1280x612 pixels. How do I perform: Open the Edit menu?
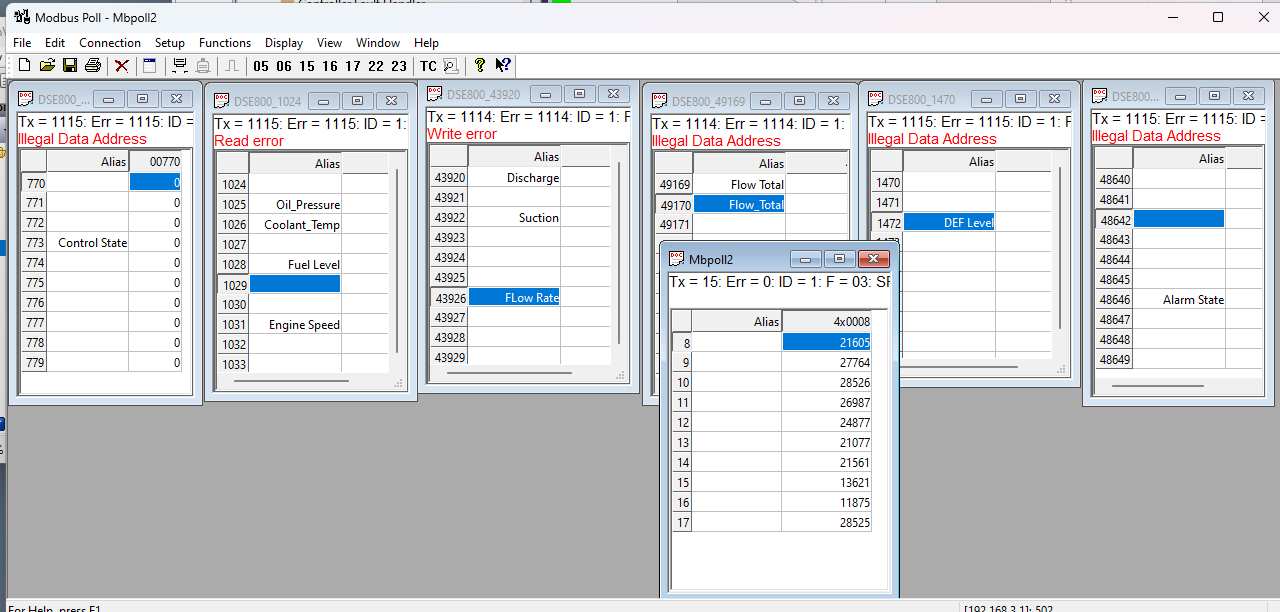(55, 43)
